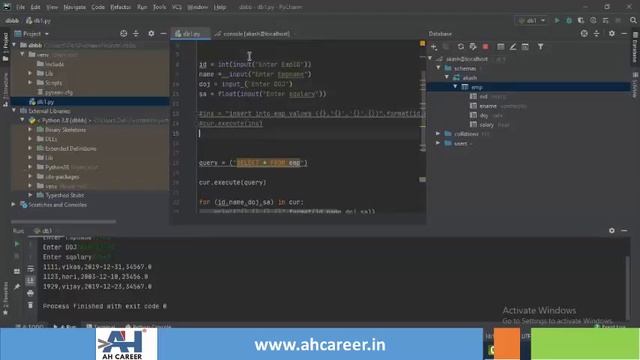Start debugging with the Debug bug icon
The image size is (640, 360).
pyautogui.click(x=569, y=20)
